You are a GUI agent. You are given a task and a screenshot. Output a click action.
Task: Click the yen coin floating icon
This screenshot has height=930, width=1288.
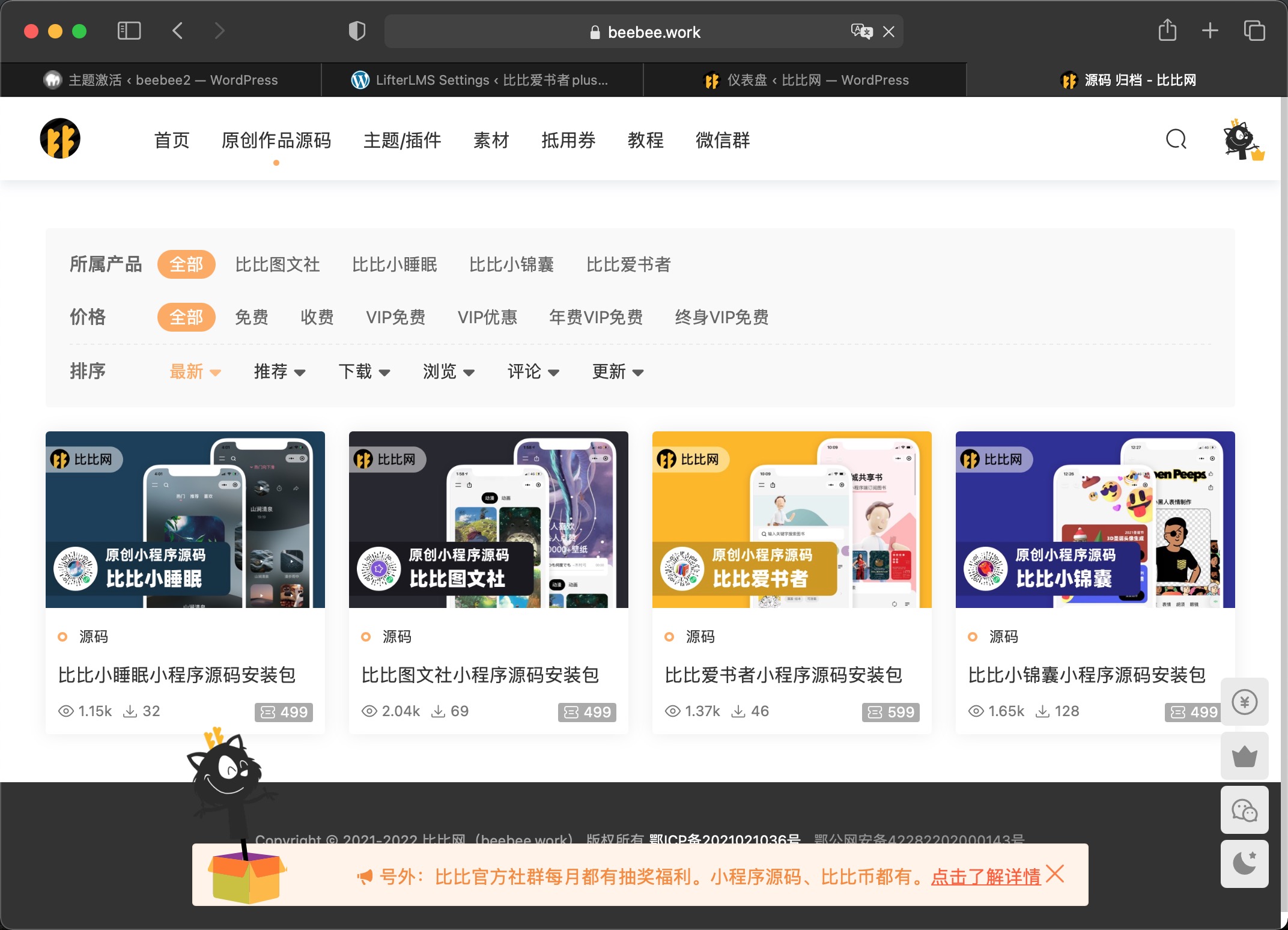click(1245, 702)
